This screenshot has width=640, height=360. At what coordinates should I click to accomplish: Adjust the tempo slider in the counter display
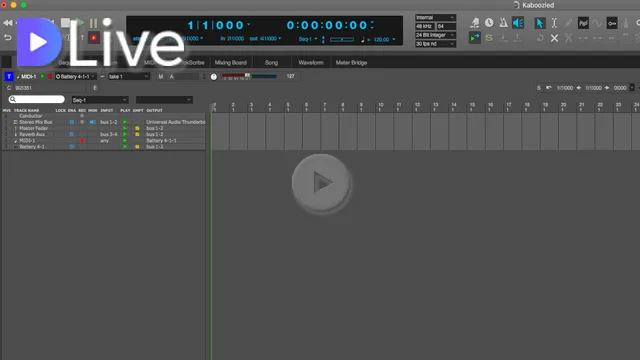click(x=342, y=40)
